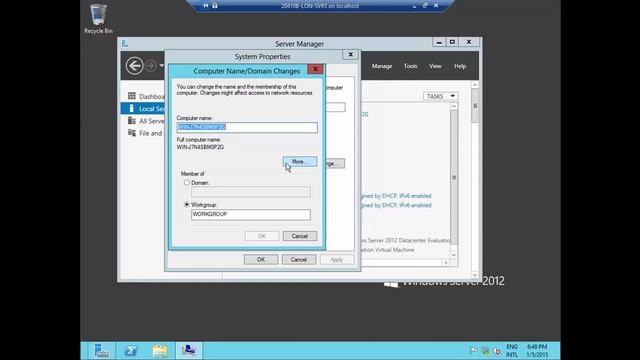Open the View menu in Server Manager
This screenshot has width=640, height=360.
pyautogui.click(x=435, y=66)
